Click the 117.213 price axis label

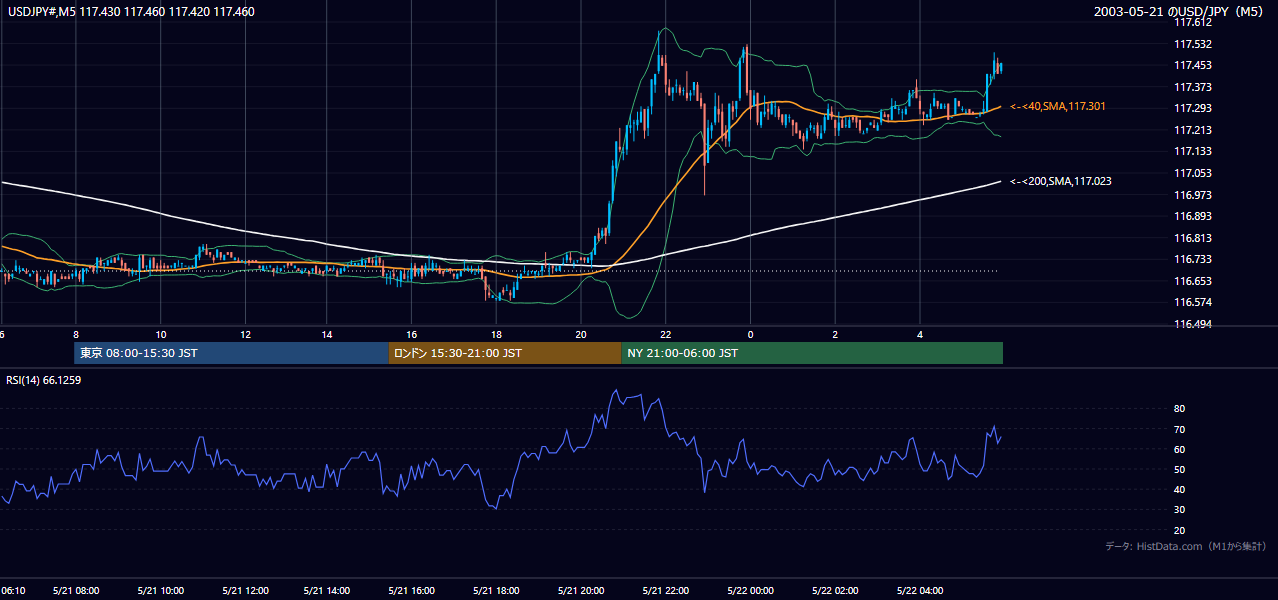[x=1193, y=130]
